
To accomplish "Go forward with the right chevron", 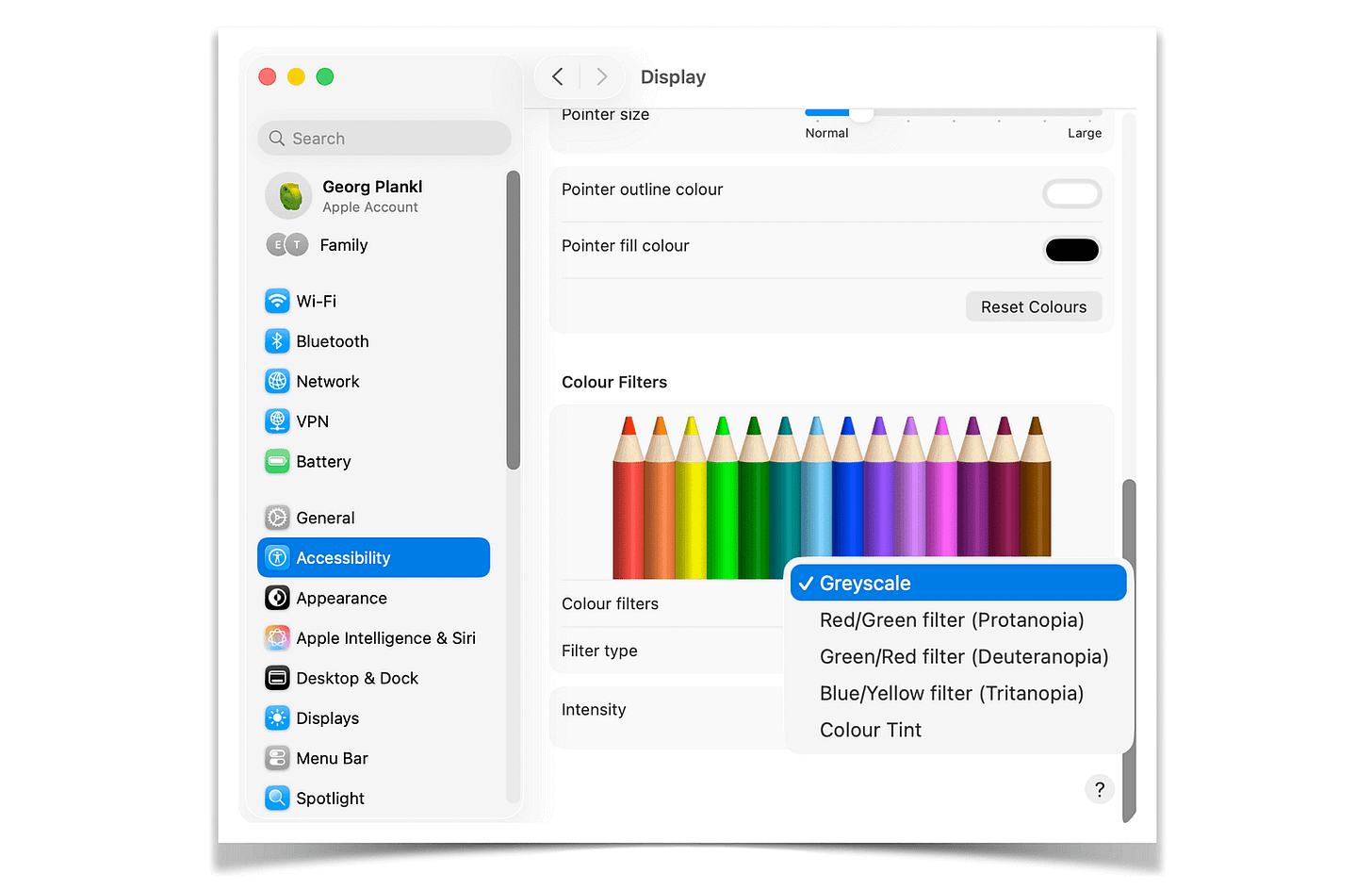I will [601, 76].
